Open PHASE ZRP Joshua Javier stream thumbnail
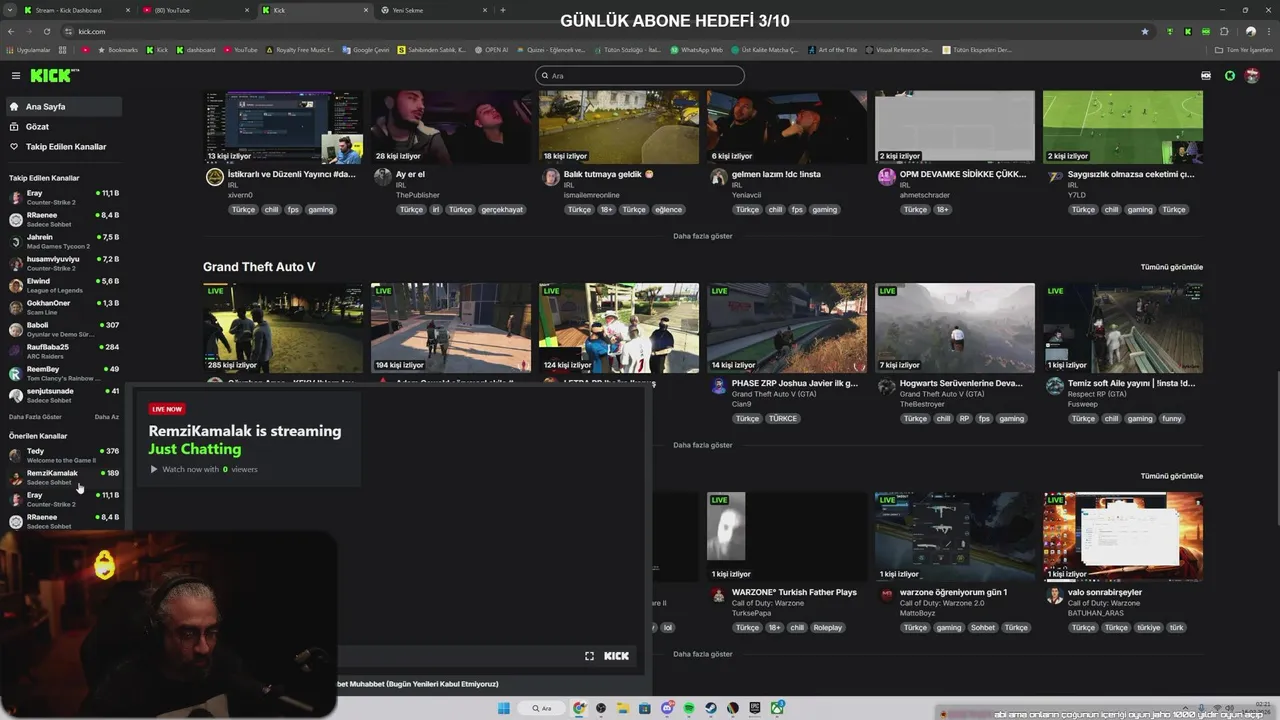 (x=787, y=328)
